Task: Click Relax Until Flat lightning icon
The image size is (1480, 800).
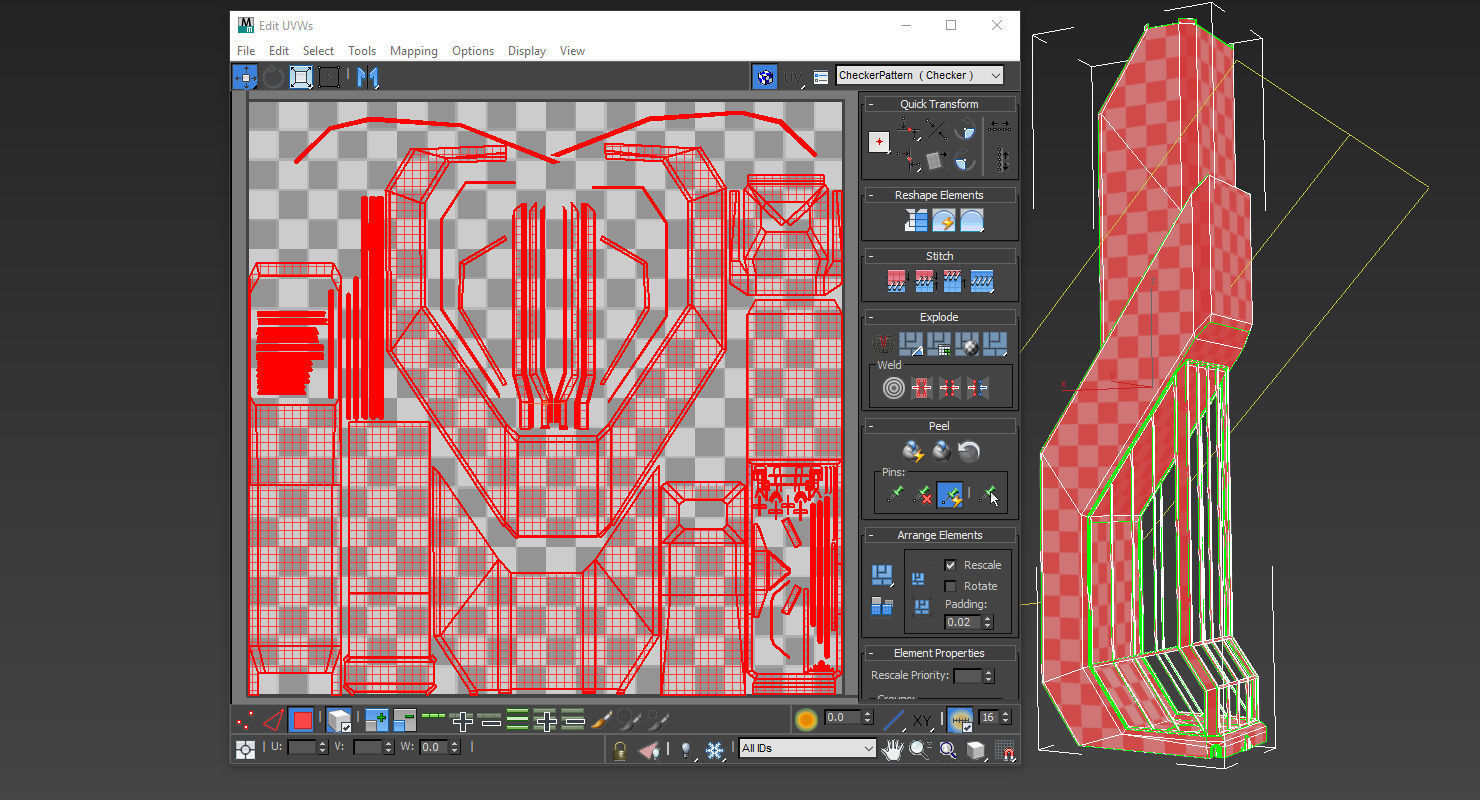Action: [944, 221]
